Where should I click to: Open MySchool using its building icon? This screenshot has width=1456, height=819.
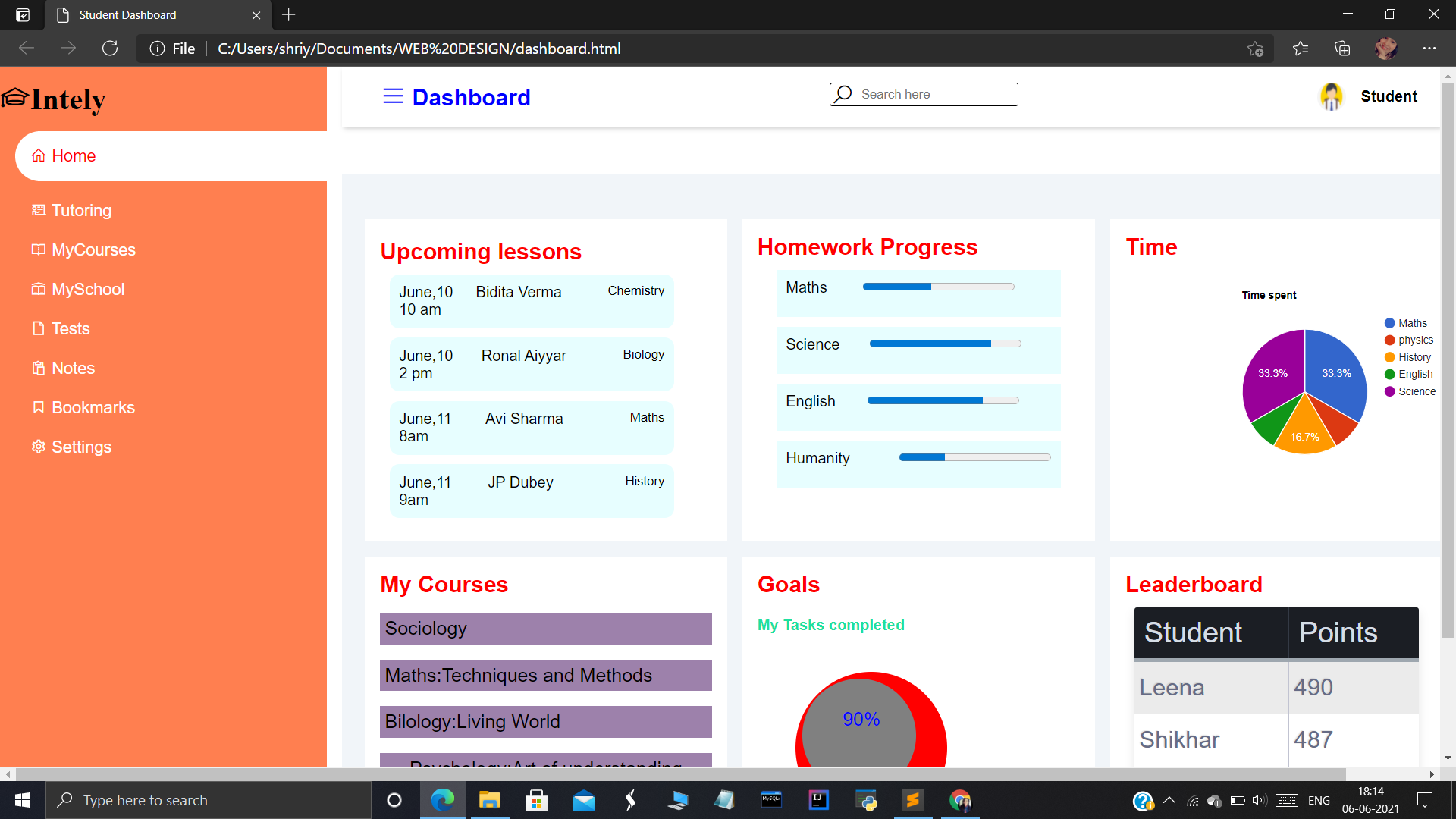click(39, 289)
